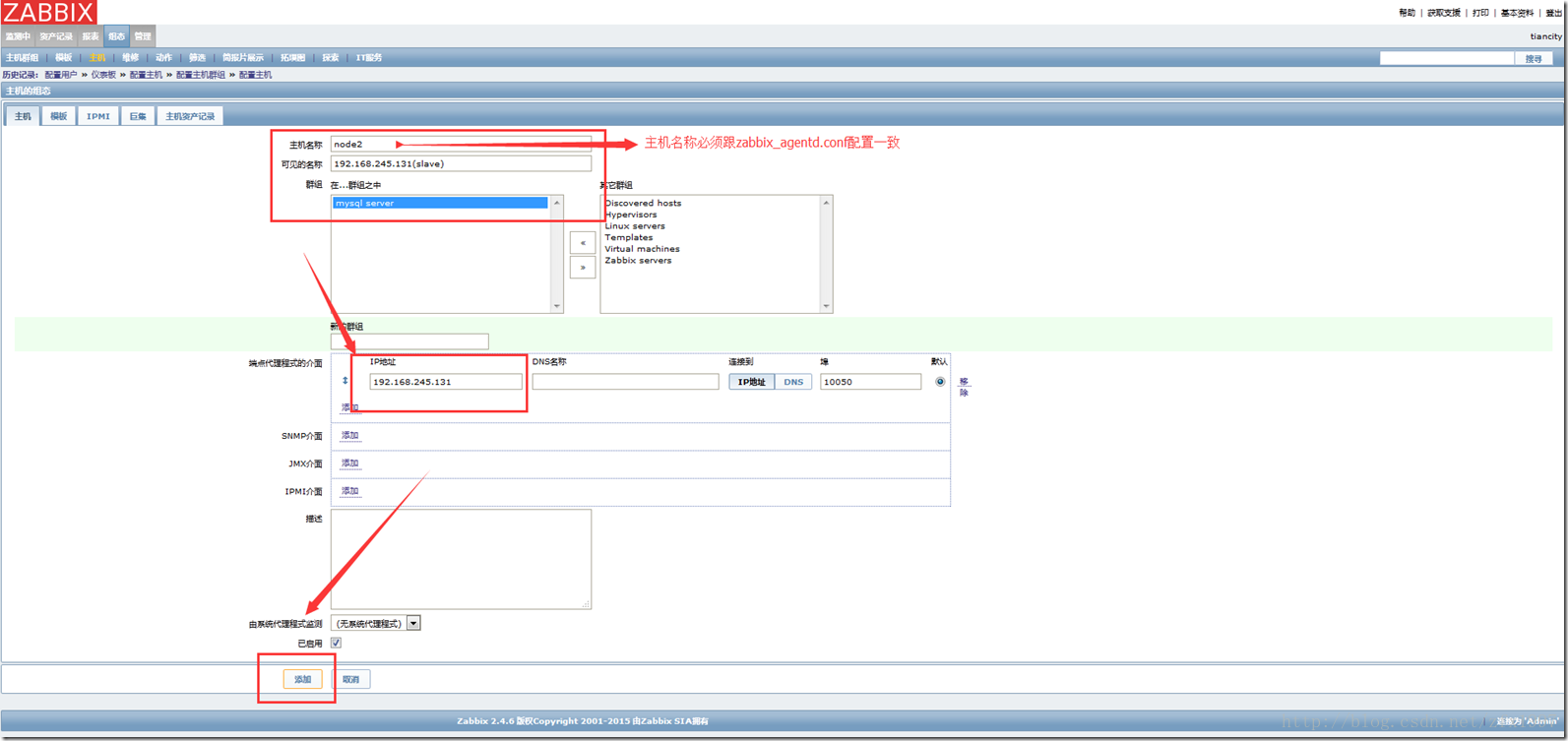Click the 搜寻 search button
The image size is (1568, 741).
point(1534,59)
